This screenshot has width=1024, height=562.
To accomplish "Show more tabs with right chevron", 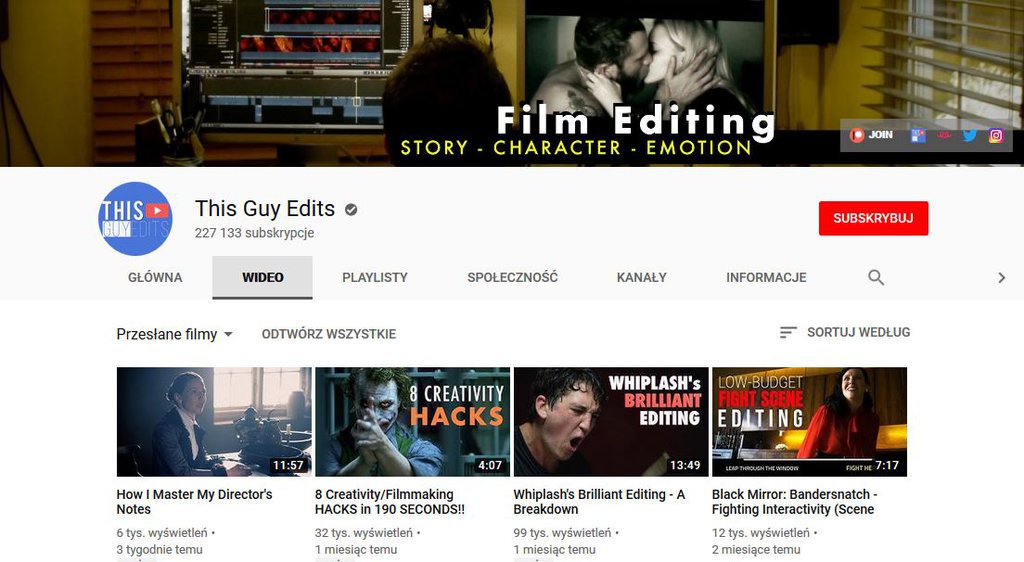I will [1001, 278].
